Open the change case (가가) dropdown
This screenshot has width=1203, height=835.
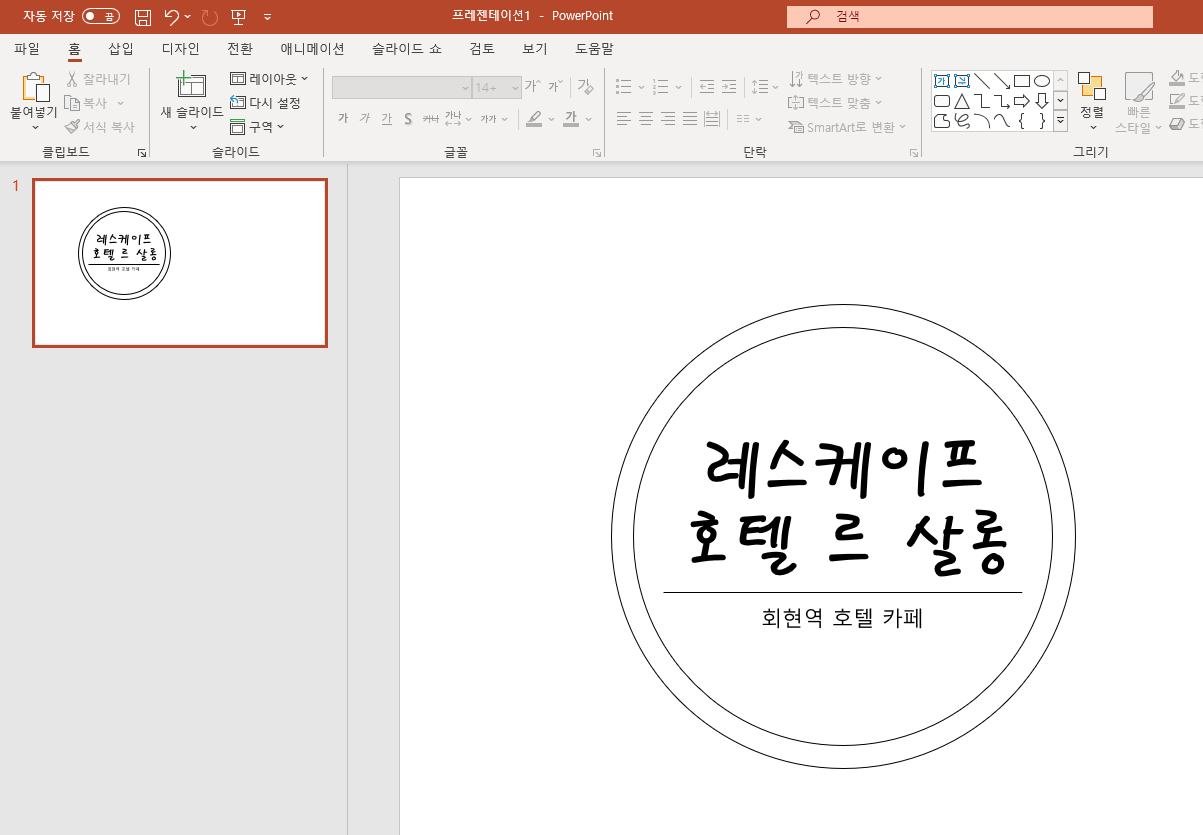pyautogui.click(x=493, y=119)
